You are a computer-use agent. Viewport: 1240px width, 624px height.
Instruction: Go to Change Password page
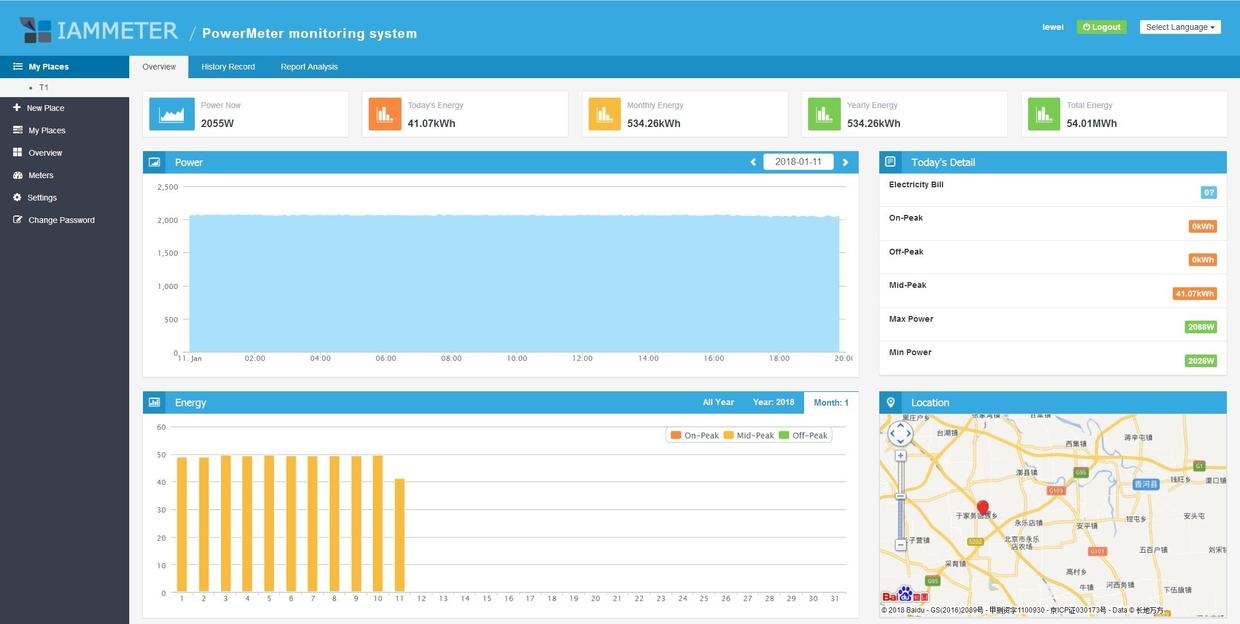[x=61, y=220]
